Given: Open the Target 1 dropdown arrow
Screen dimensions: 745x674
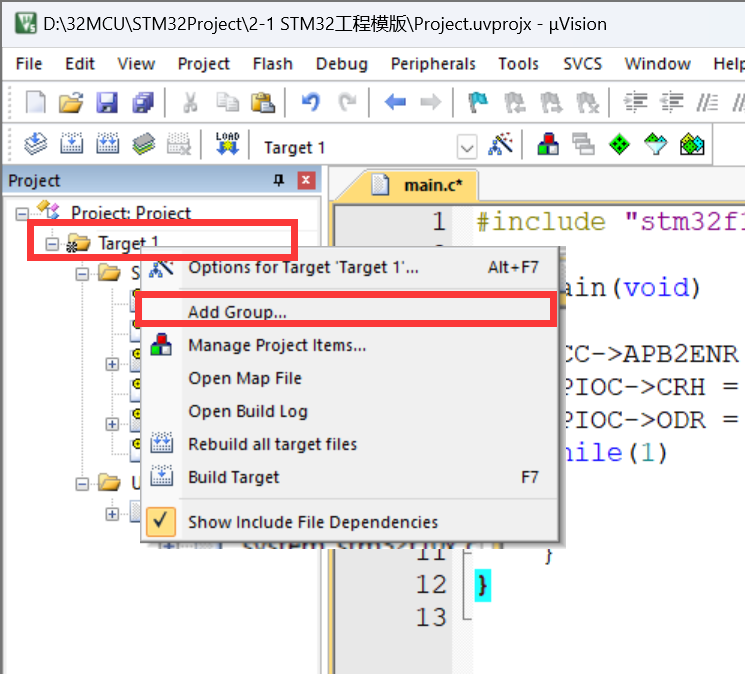Looking at the screenshot, I should tap(467, 148).
